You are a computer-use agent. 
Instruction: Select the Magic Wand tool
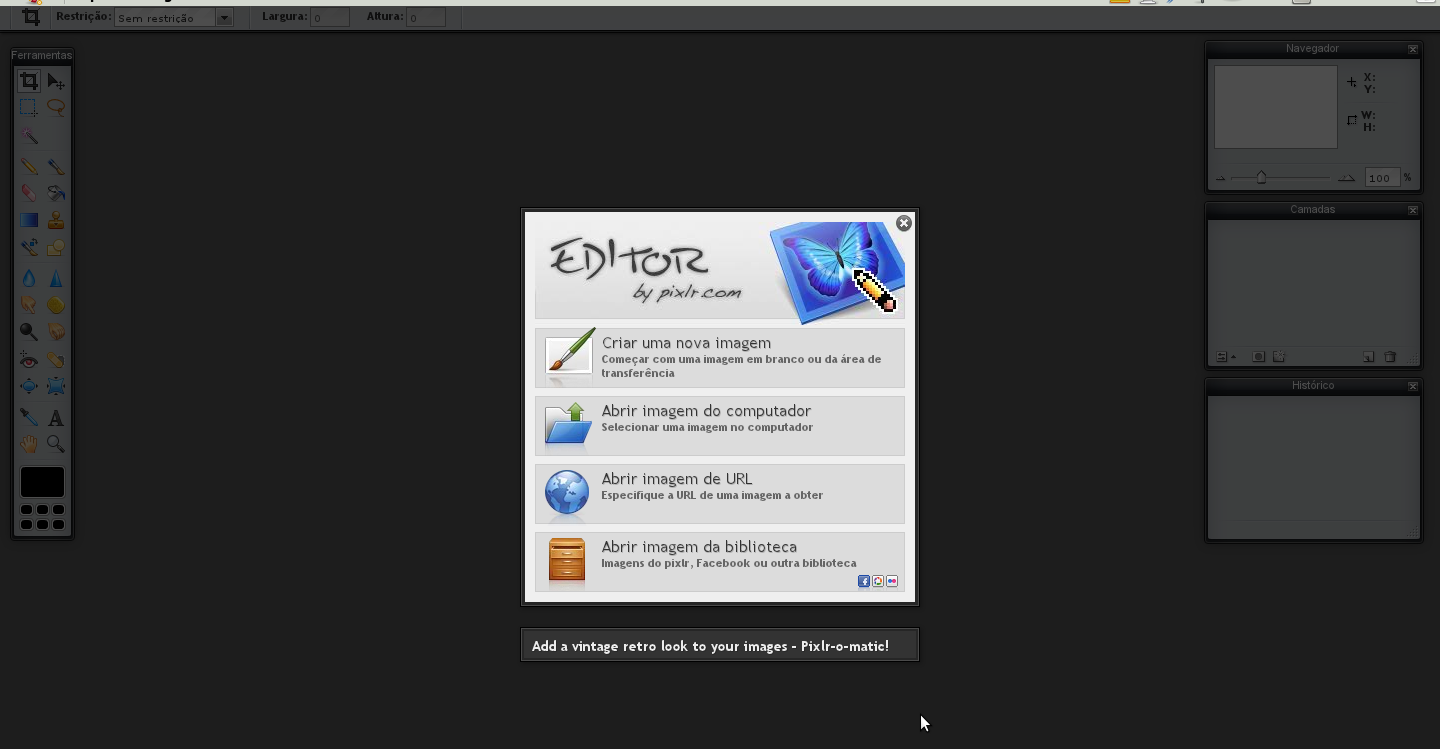click(x=29, y=136)
